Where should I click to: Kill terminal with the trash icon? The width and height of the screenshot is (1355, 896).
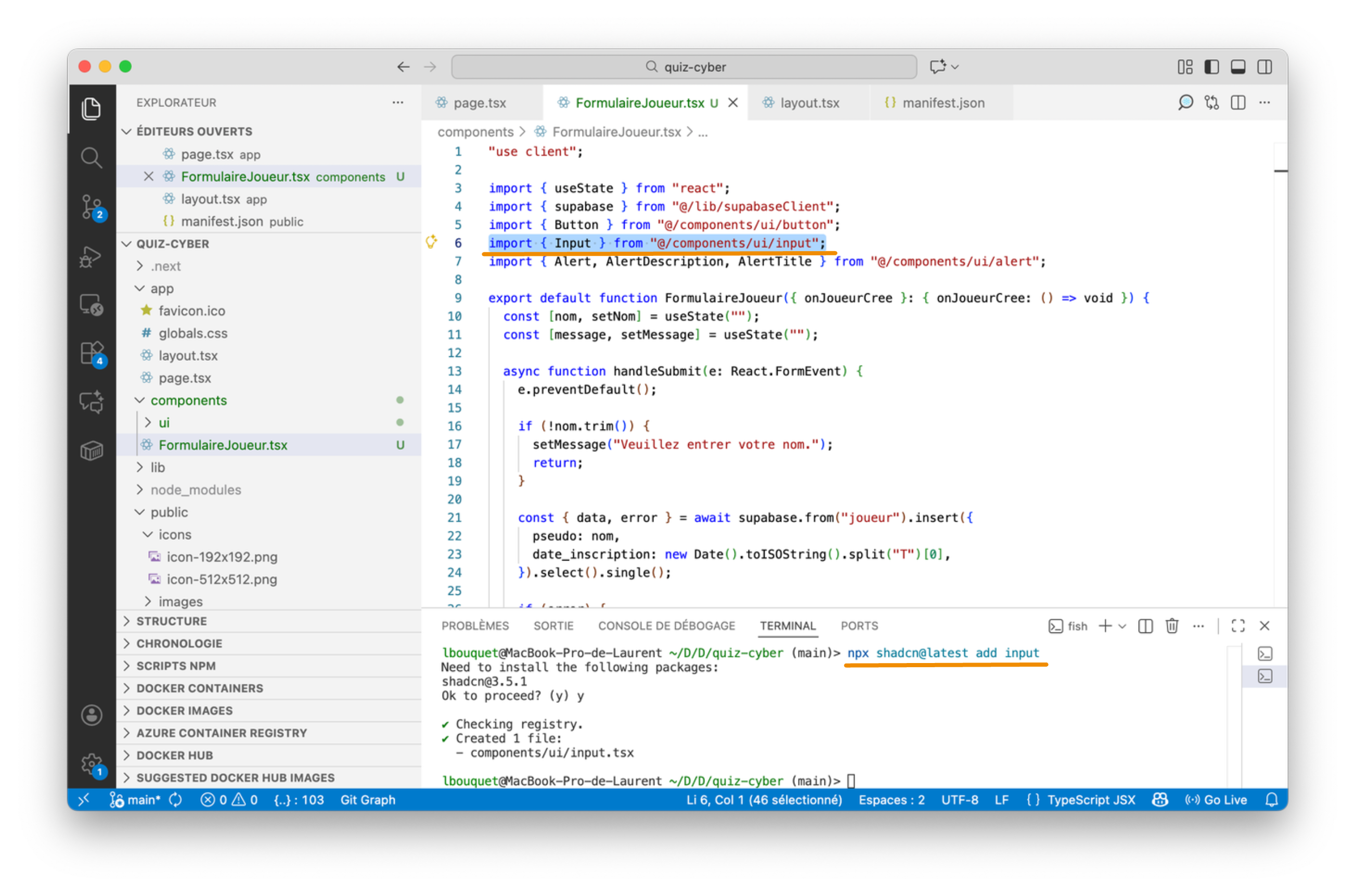1171,627
